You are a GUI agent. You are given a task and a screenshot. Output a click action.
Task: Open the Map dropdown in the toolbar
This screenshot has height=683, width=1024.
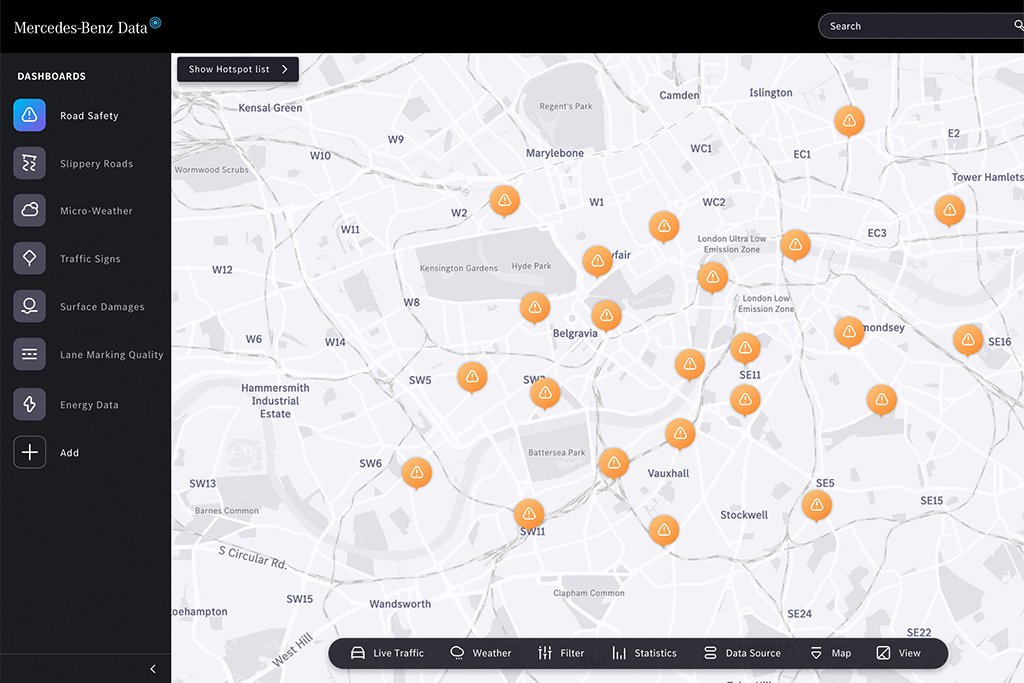(831, 653)
